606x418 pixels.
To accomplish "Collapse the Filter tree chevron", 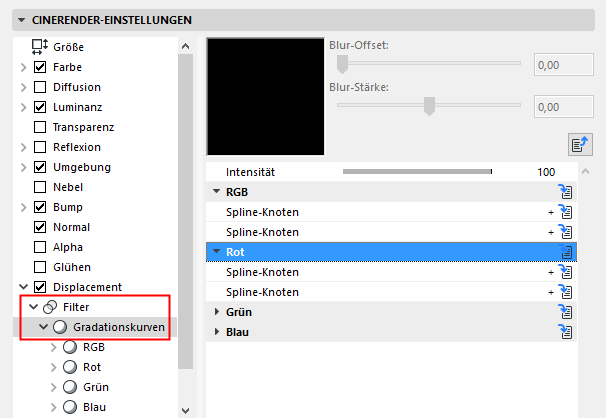I will [x=34, y=307].
